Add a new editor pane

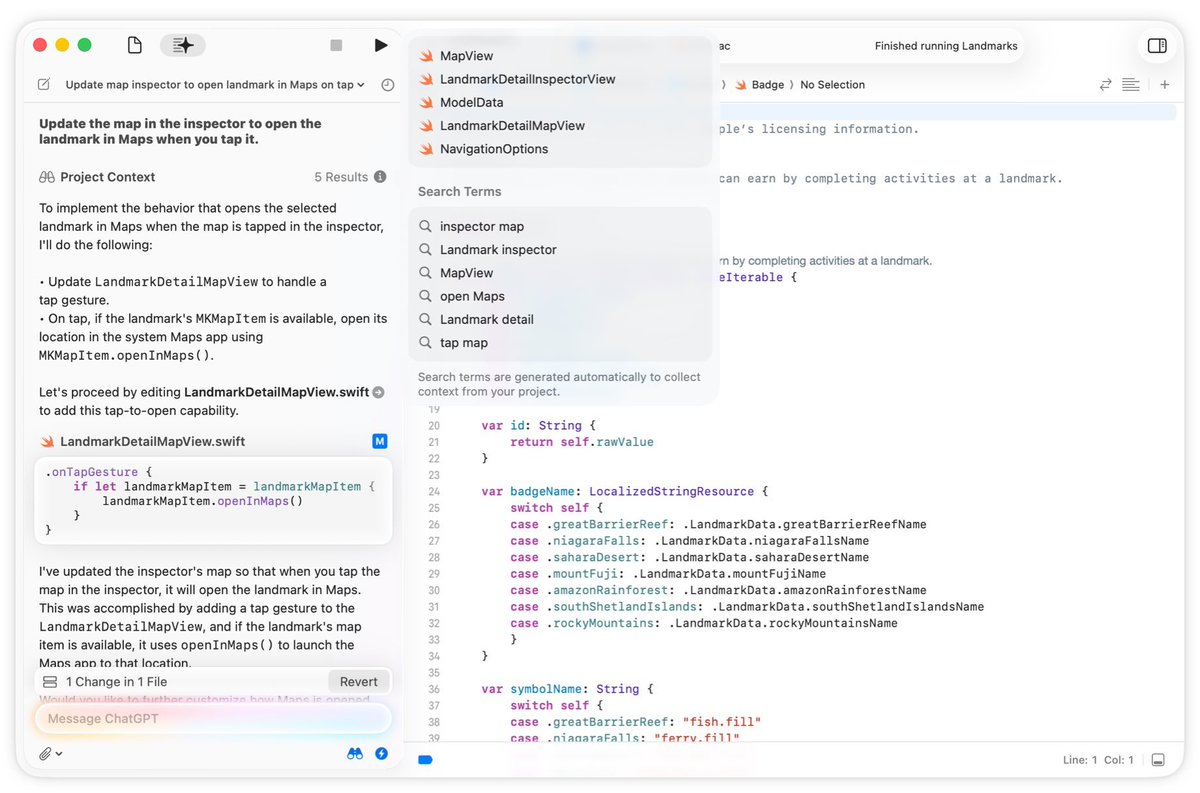click(1165, 85)
